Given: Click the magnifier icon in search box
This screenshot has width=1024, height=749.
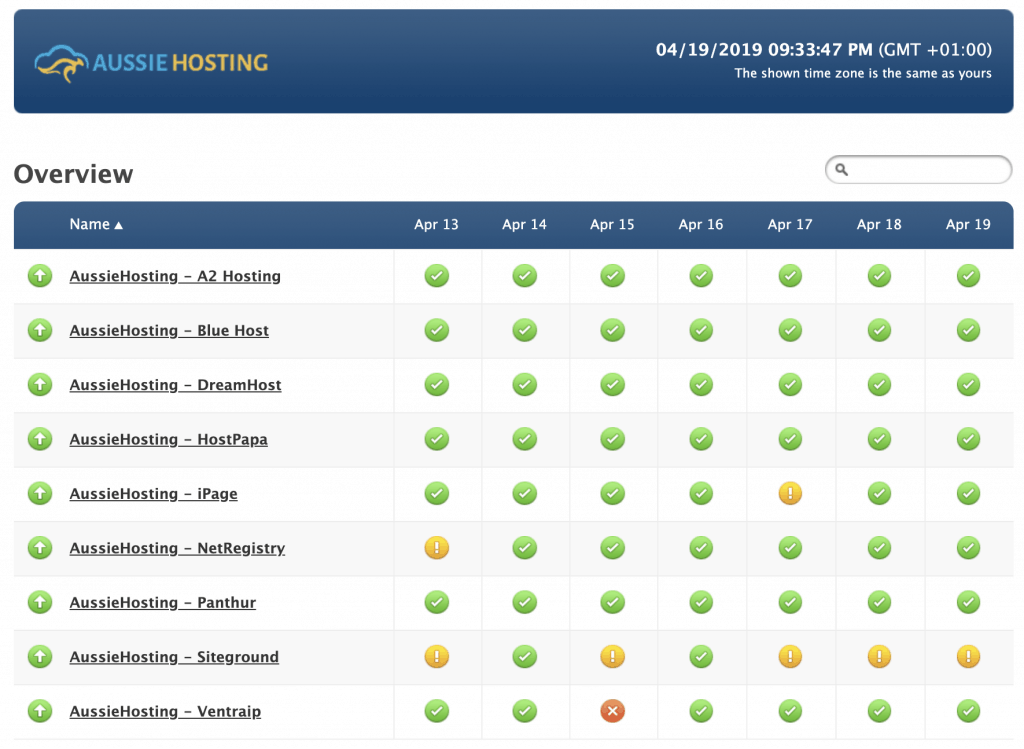Looking at the screenshot, I should pyautogui.click(x=842, y=170).
